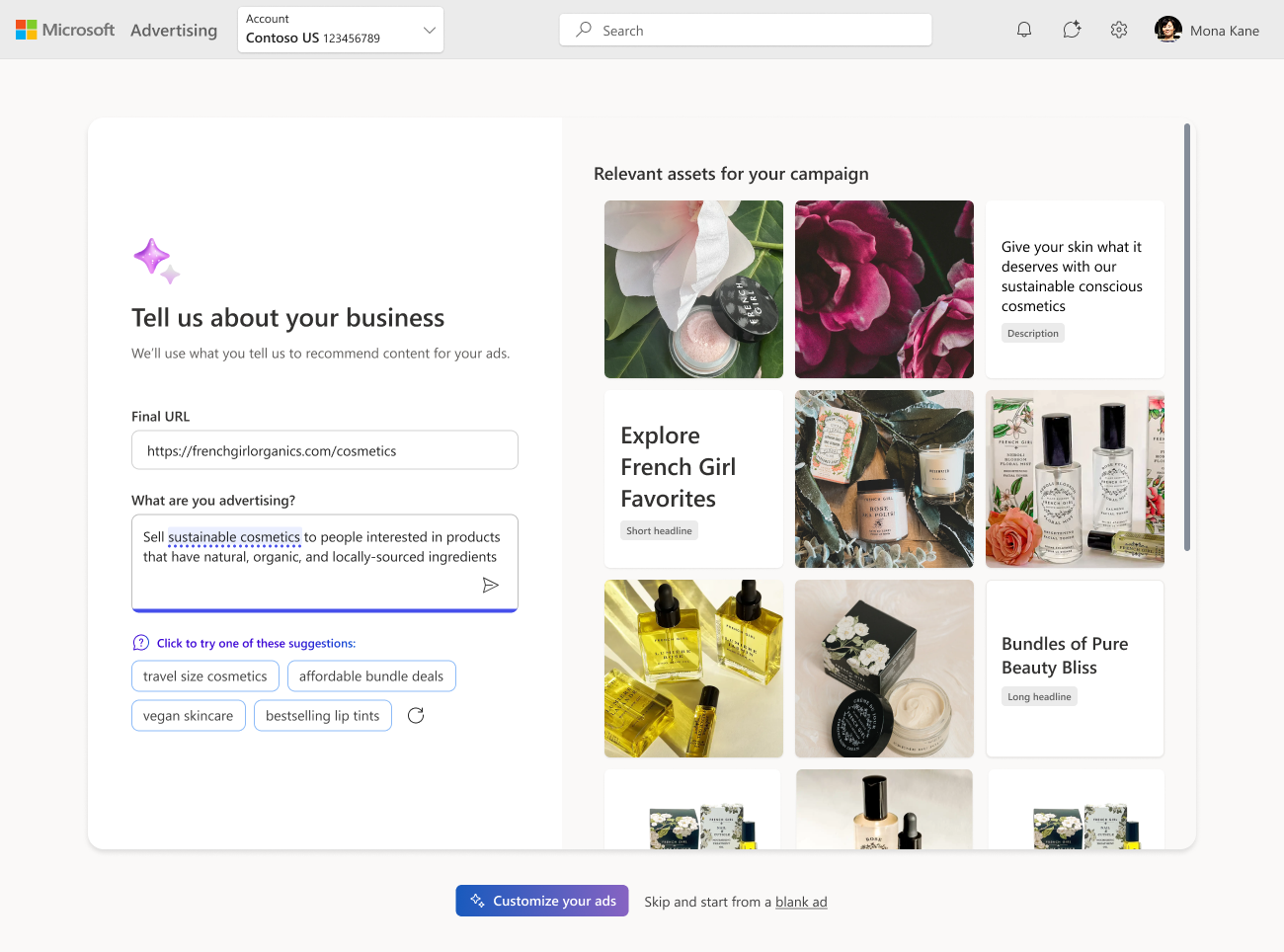The width and height of the screenshot is (1284, 952).
Task: Select the bestselling lip tints suggestion
Action: [323, 716]
